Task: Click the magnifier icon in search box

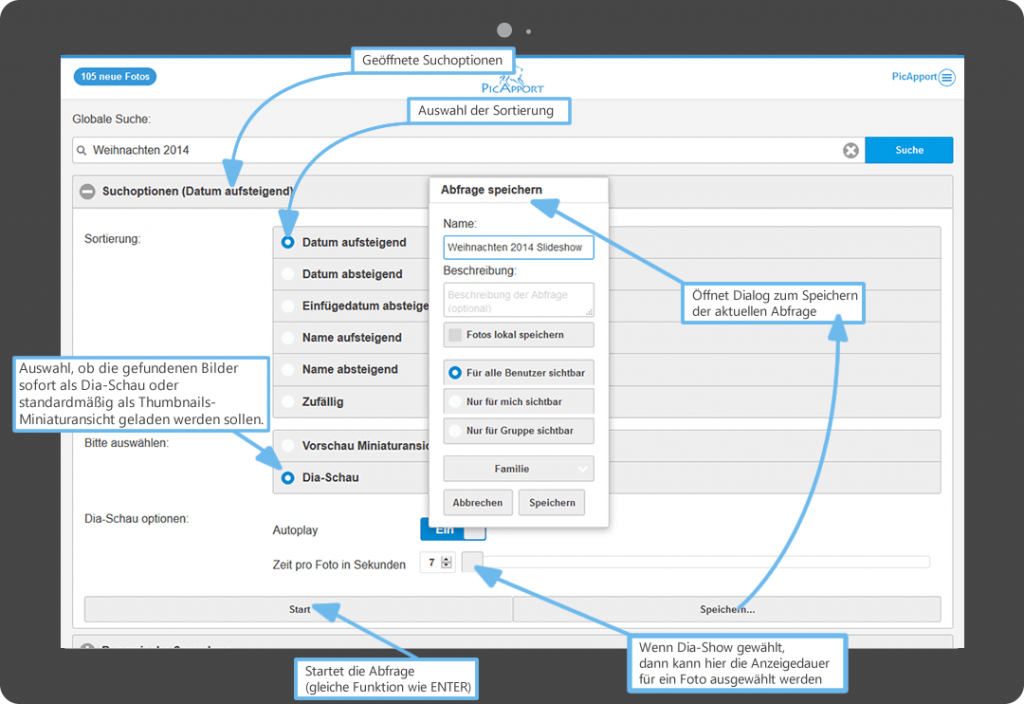Action: tap(81, 151)
